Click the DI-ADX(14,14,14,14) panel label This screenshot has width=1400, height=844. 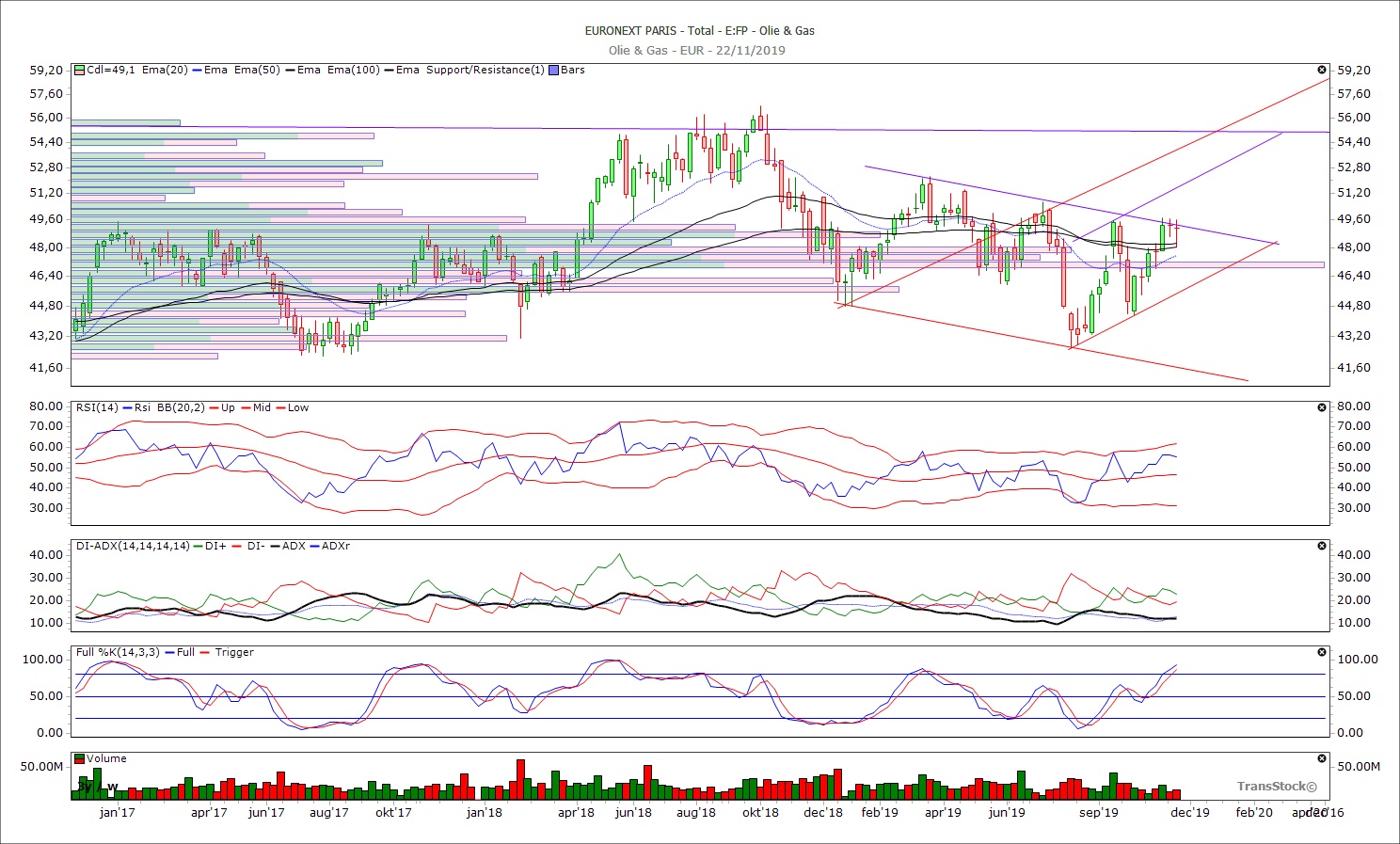pyautogui.click(x=133, y=546)
